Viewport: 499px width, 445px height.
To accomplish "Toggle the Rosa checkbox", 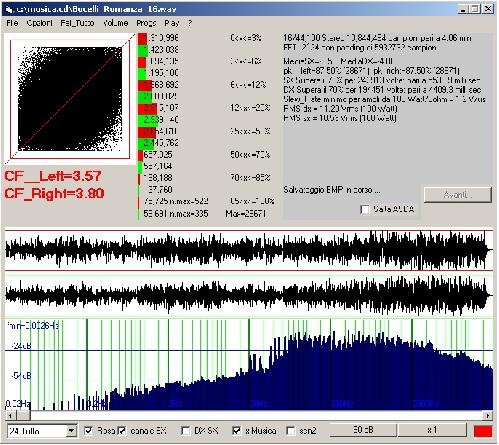I will coord(88,431).
